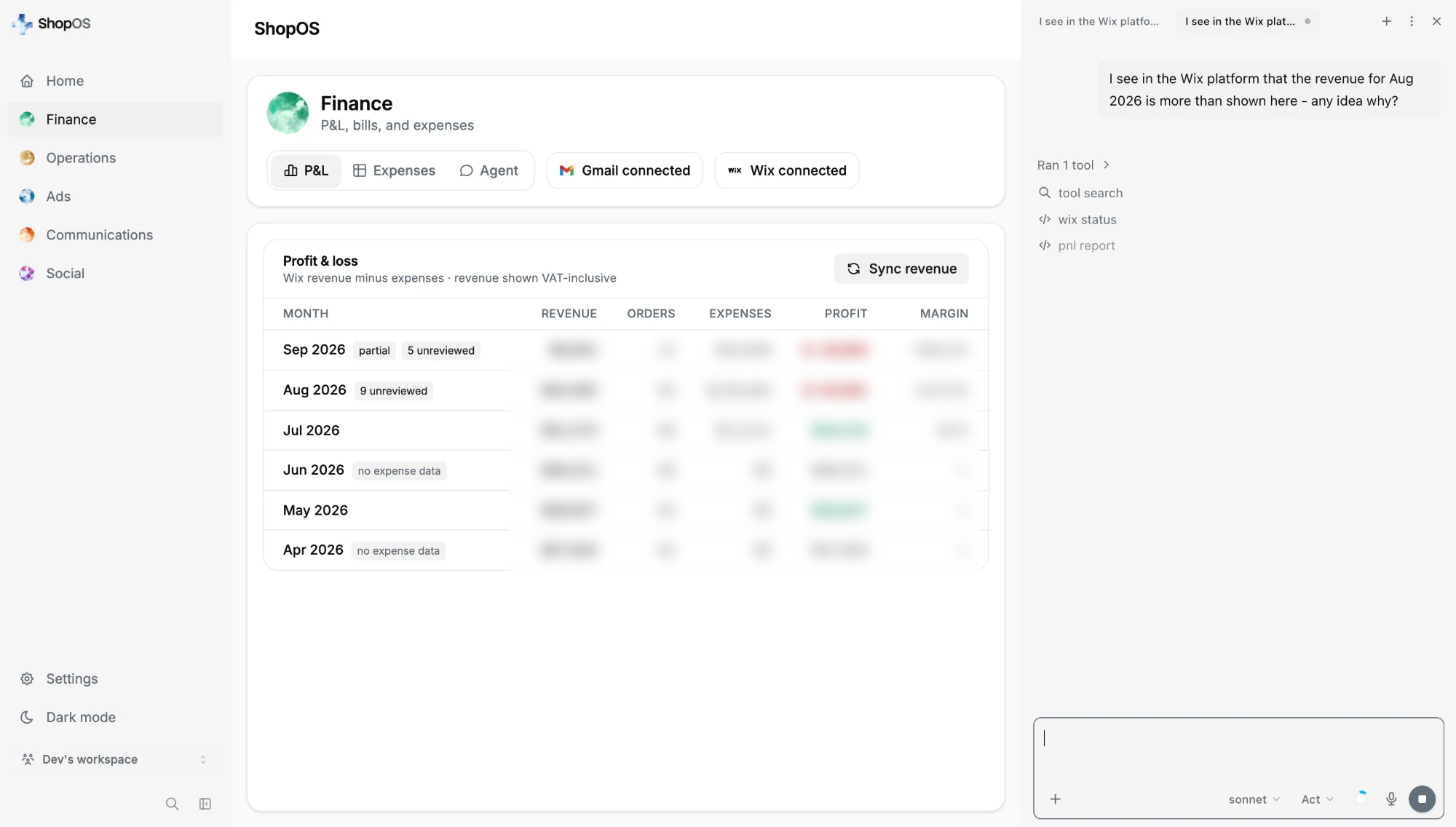Click the microphone icon
Viewport: 1456px width, 827px height.
pyautogui.click(x=1391, y=799)
